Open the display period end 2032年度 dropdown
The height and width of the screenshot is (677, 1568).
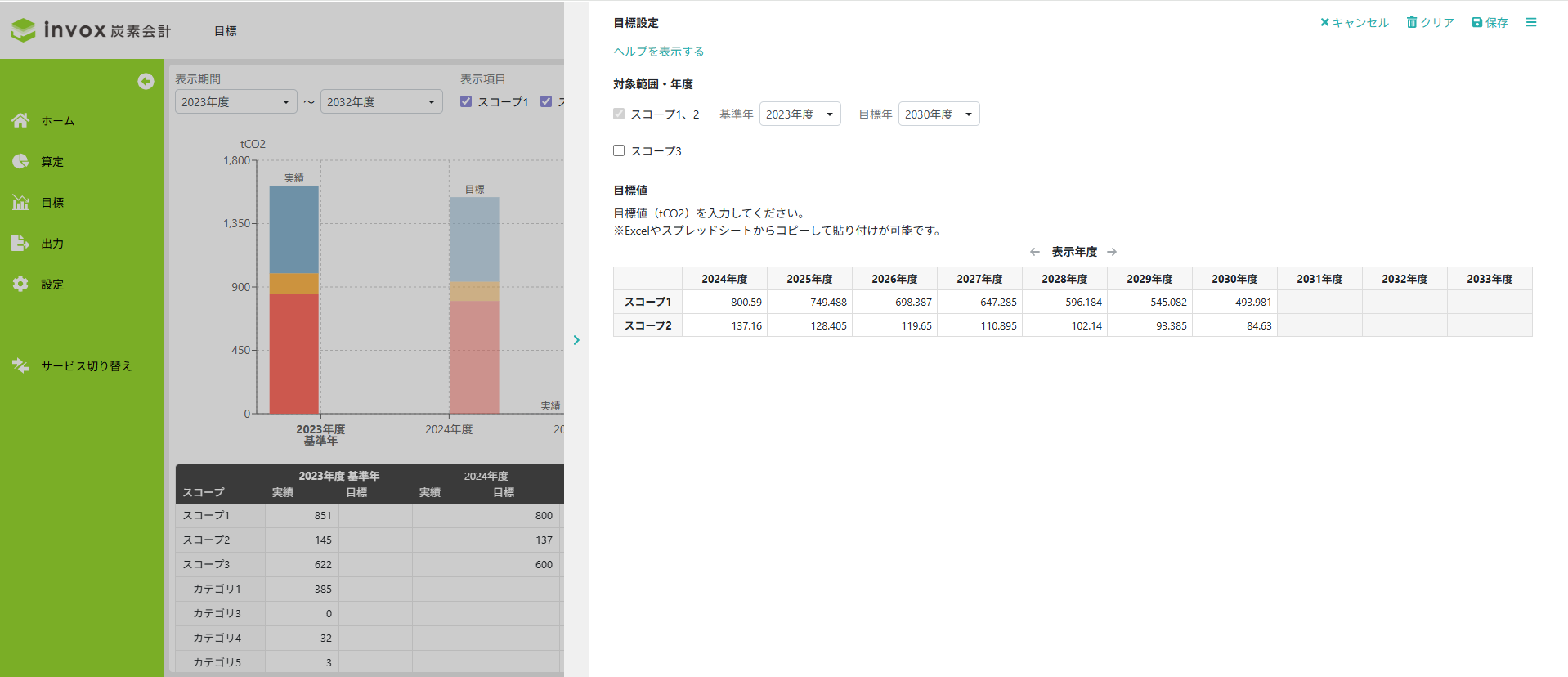click(381, 102)
